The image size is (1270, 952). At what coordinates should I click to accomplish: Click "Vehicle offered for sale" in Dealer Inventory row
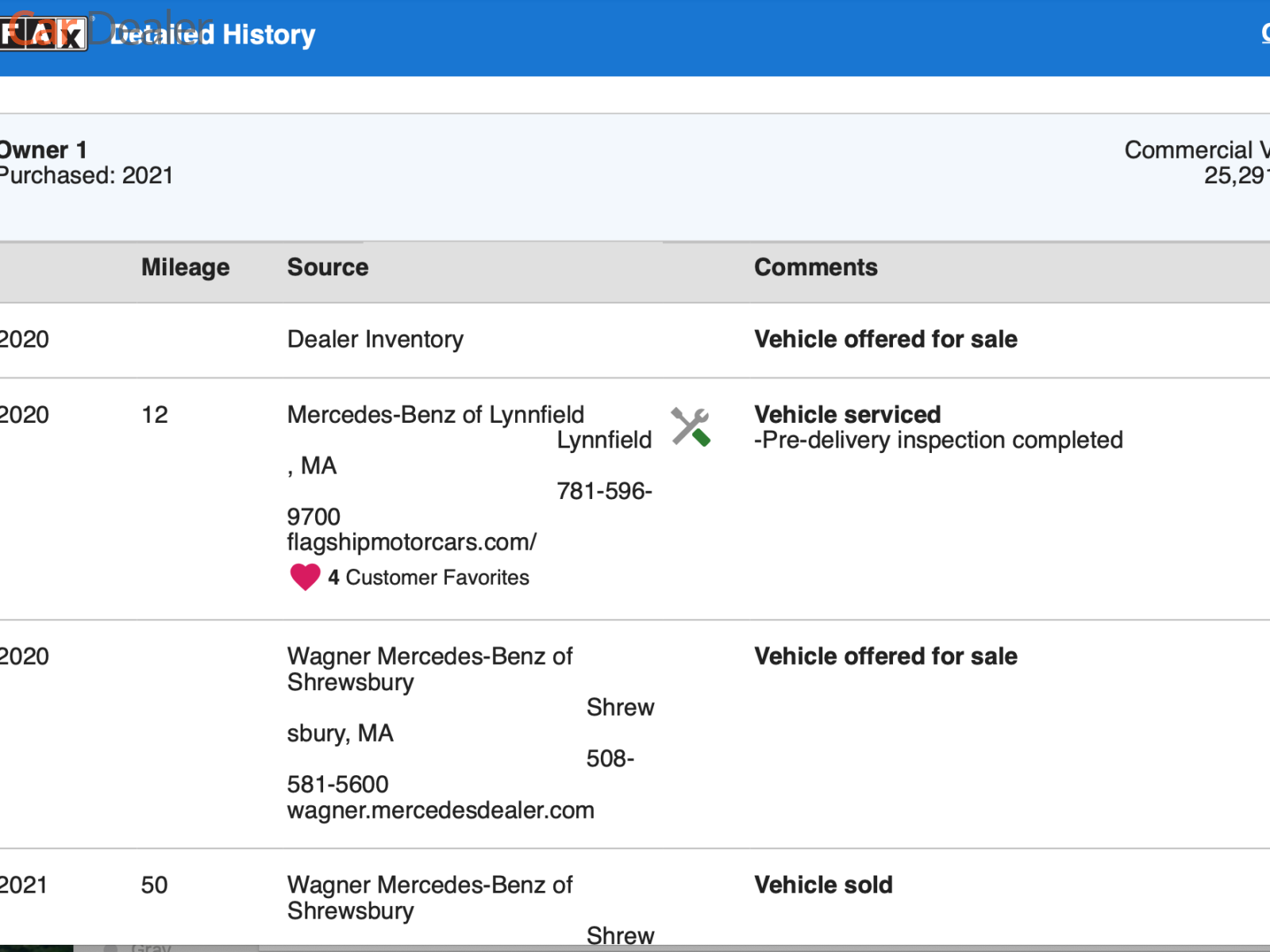(x=886, y=340)
